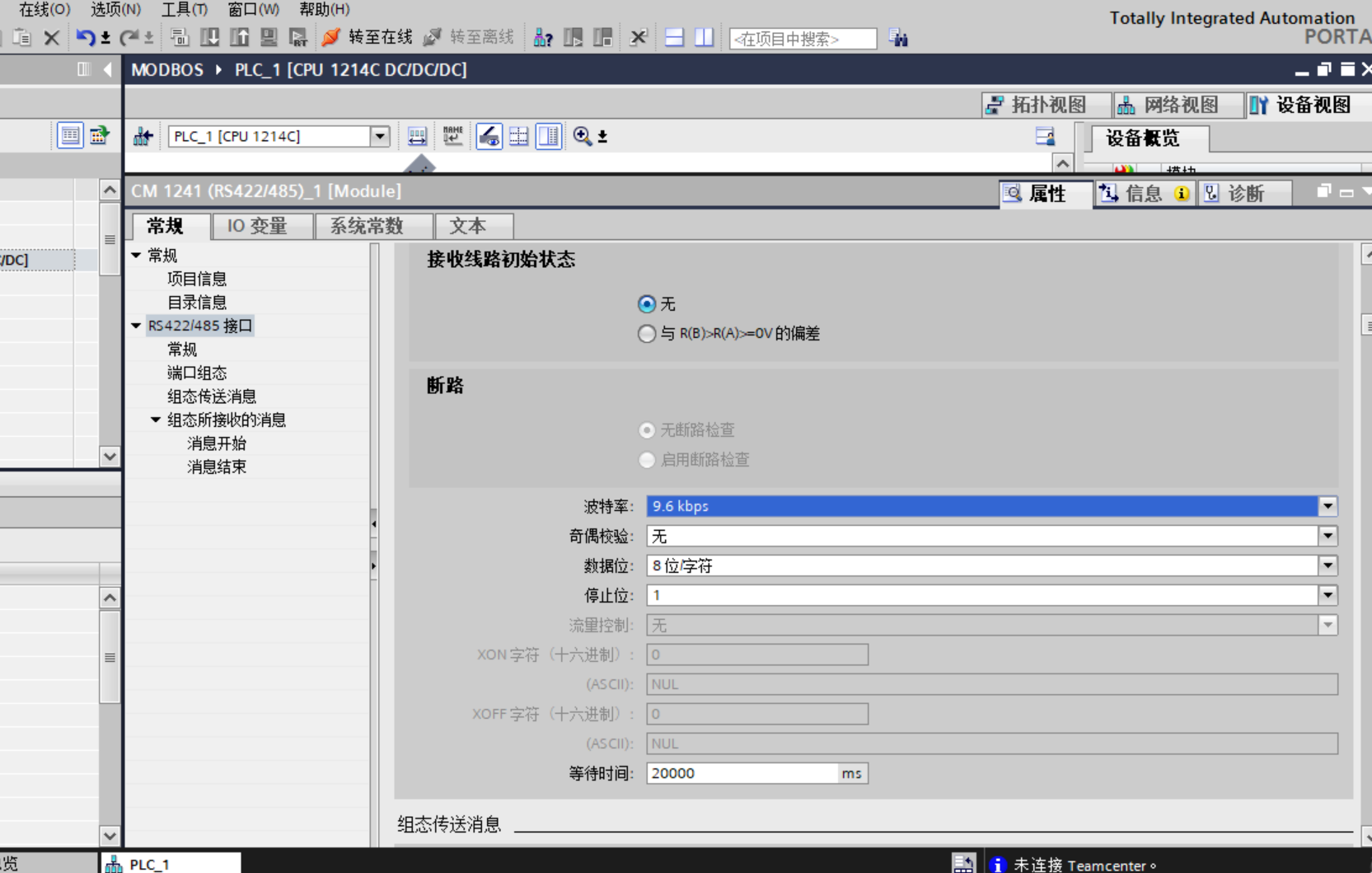Viewport: 1372px width, 873px height.
Task: Switch to IO 变量 tab
Action: pyautogui.click(x=262, y=226)
